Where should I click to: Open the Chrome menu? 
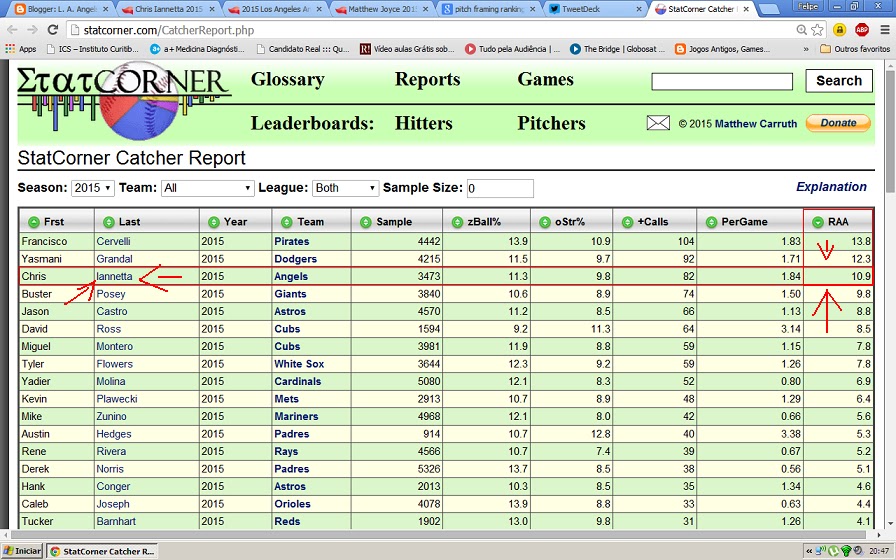pos(885,30)
